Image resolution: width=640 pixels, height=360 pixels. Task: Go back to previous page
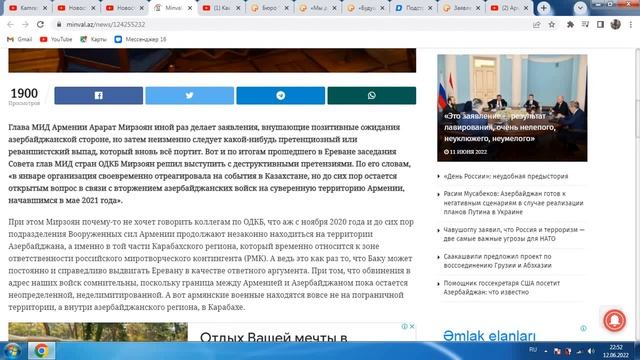11,24
